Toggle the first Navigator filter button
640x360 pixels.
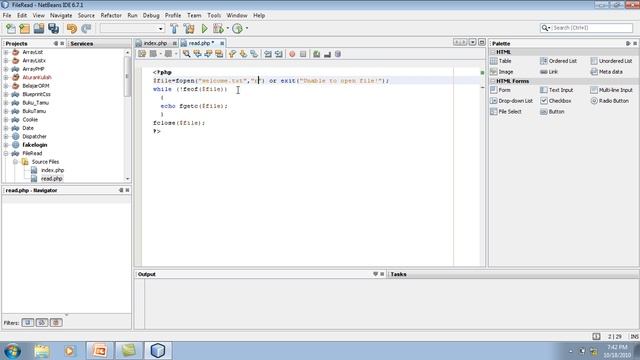(28, 322)
